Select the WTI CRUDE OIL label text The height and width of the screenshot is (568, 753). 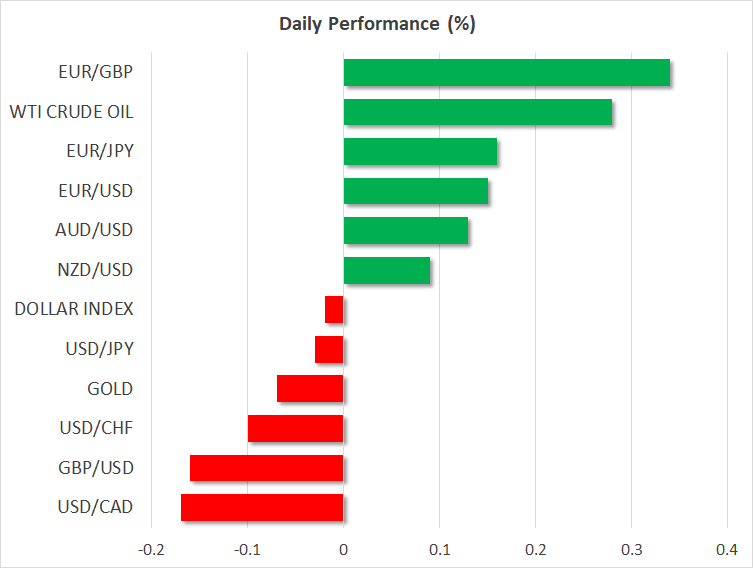[71, 112]
